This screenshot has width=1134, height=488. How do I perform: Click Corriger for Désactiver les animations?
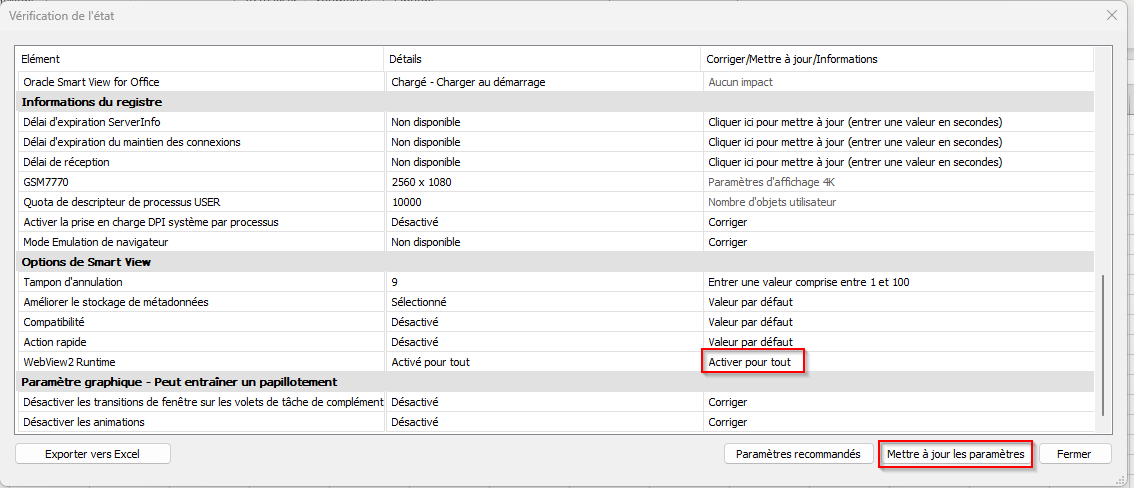pos(727,422)
